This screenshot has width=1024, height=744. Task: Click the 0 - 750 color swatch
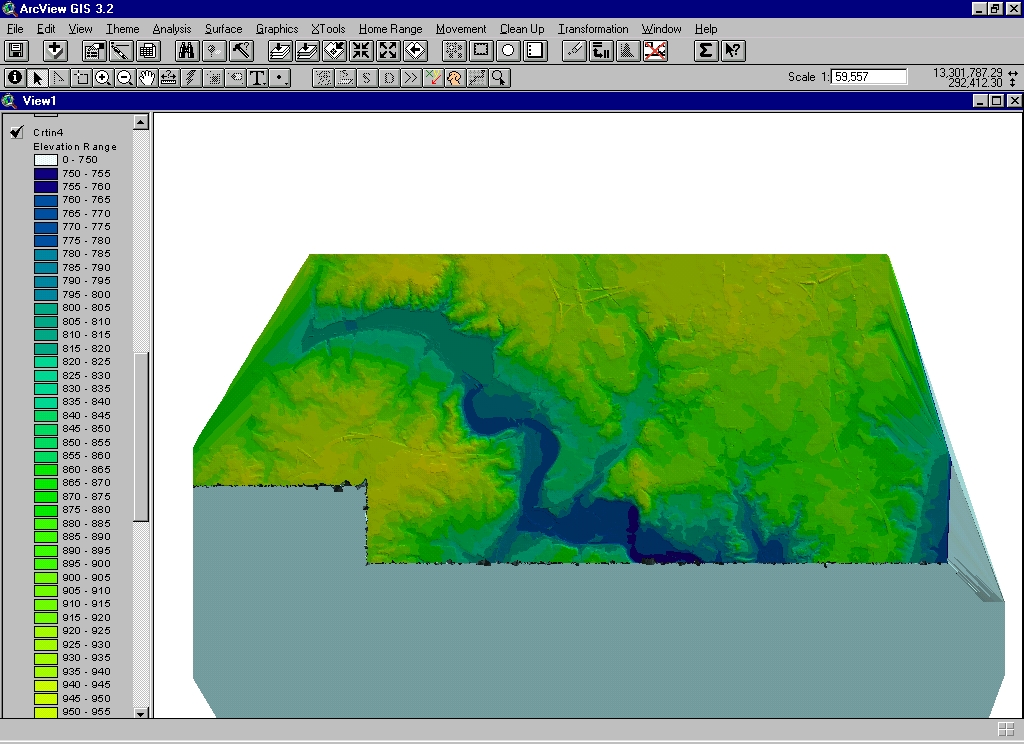click(46, 159)
